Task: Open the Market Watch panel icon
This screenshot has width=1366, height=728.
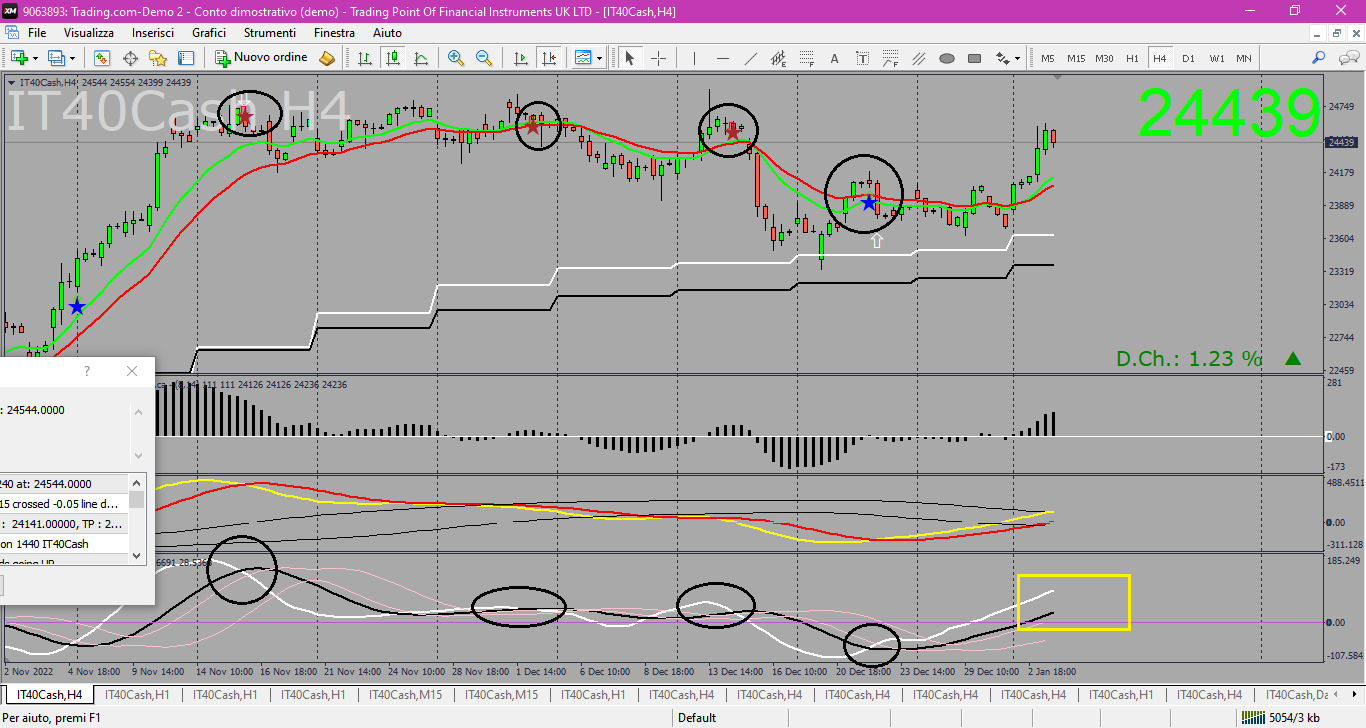Action: click(102, 58)
